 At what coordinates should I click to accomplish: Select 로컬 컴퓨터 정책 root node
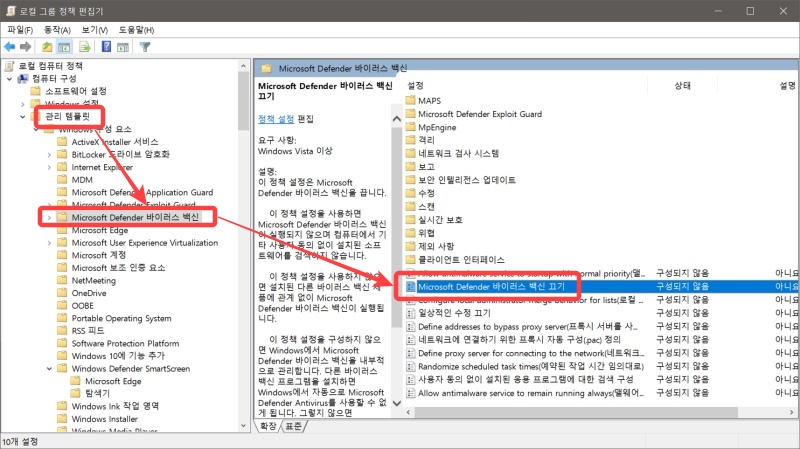pyautogui.click(x=50, y=66)
